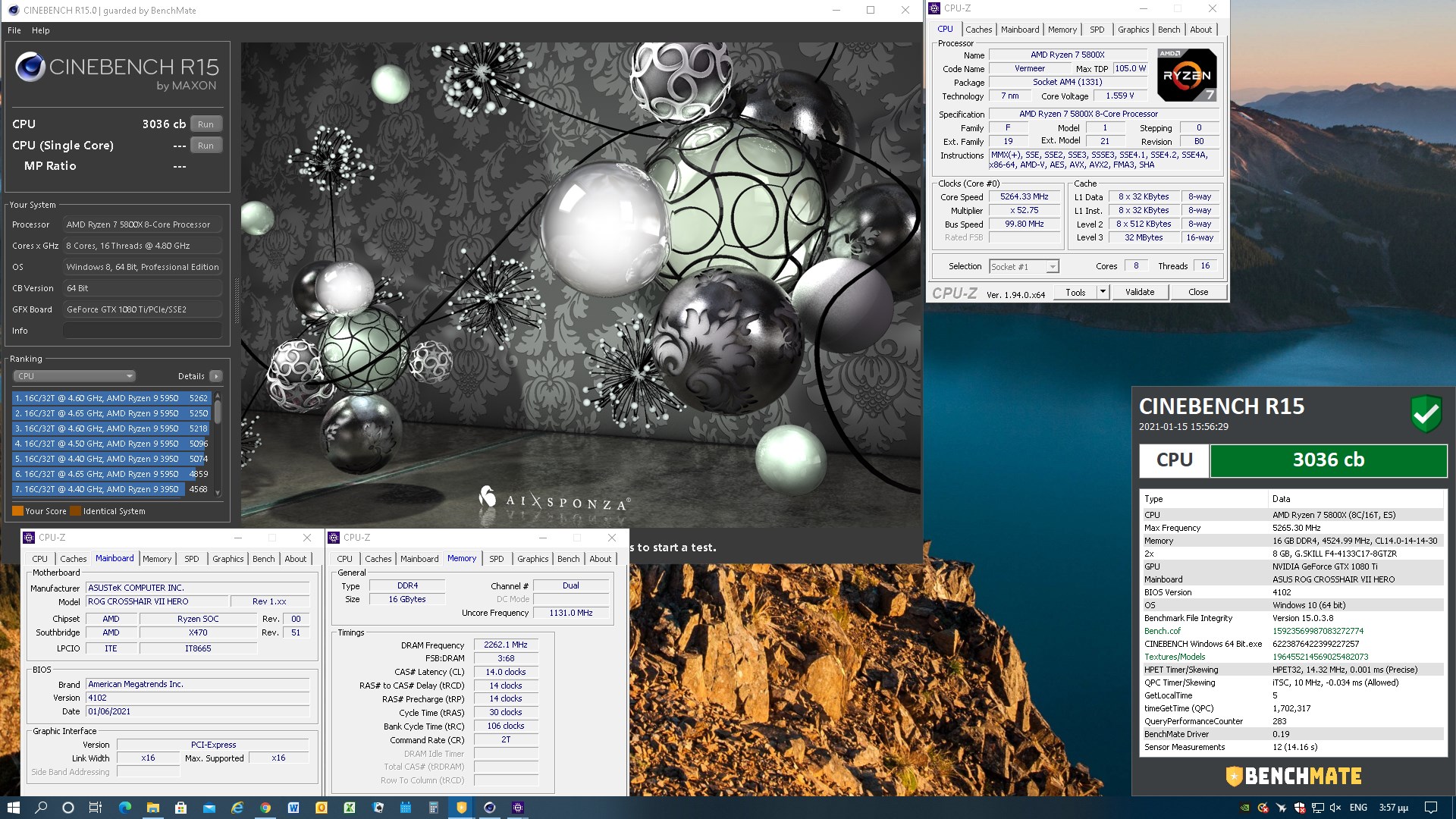Switch to CPU-Z taskbar icon

(x=518, y=808)
